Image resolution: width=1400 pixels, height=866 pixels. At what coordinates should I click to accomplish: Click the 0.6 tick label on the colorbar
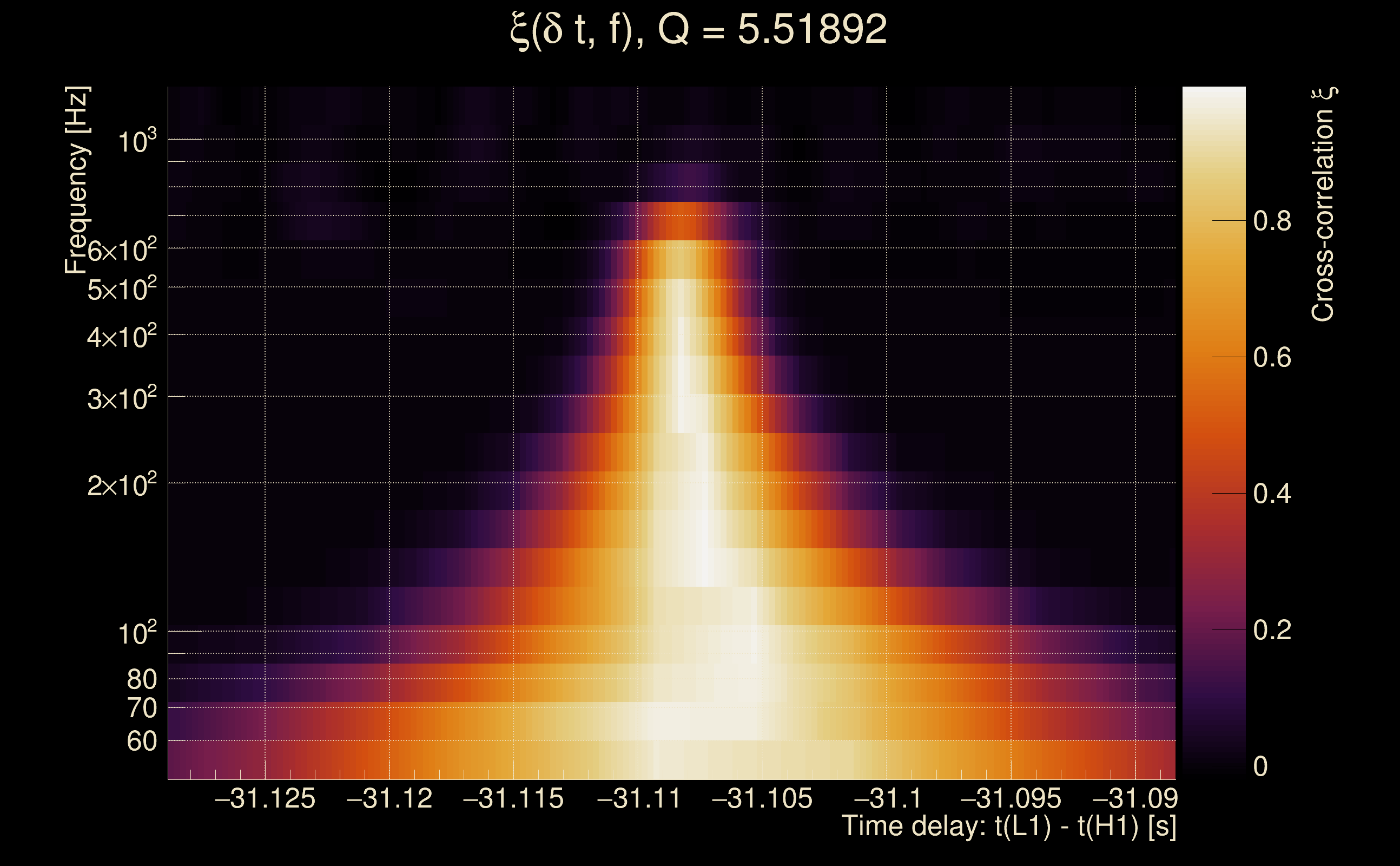1272,358
